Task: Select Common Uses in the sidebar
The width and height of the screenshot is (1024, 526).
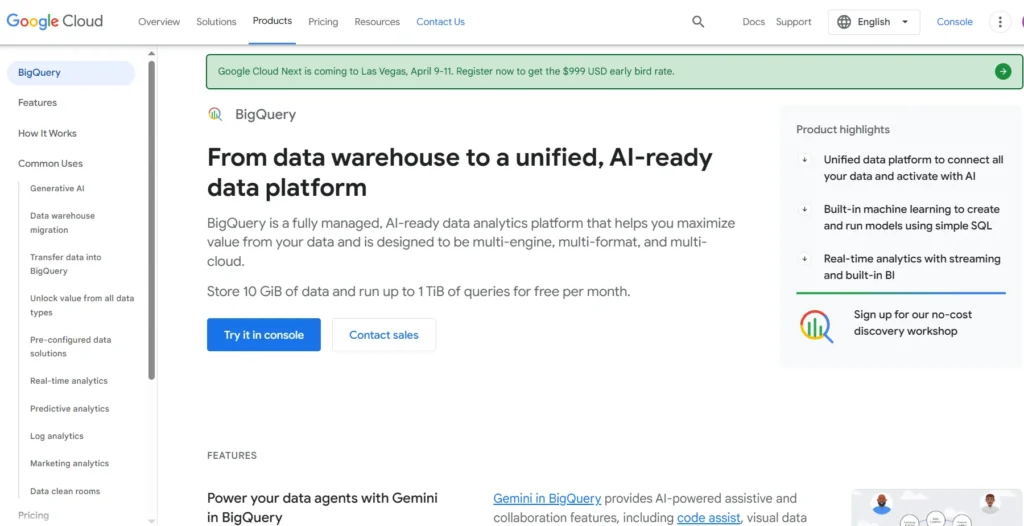Action: coord(50,163)
